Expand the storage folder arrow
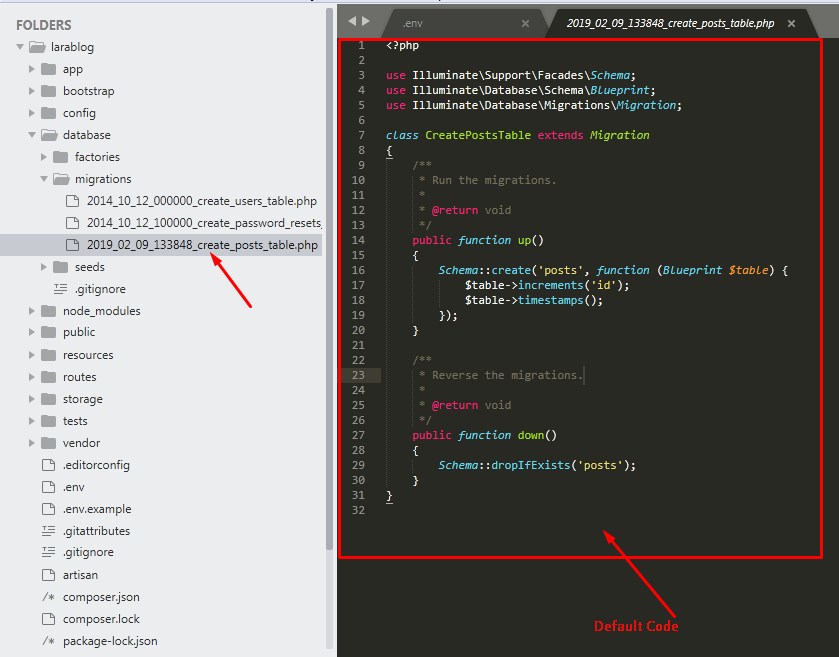839x657 pixels. pyautogui.click(x=32, y=399)
